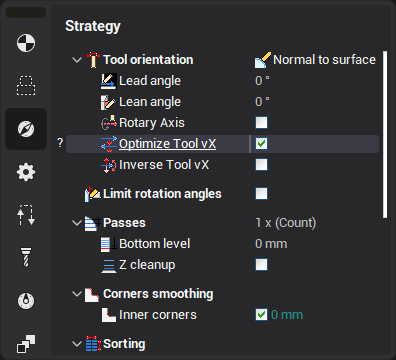Open the Normal to surface orientation dropdown

[x=315, y=60]
